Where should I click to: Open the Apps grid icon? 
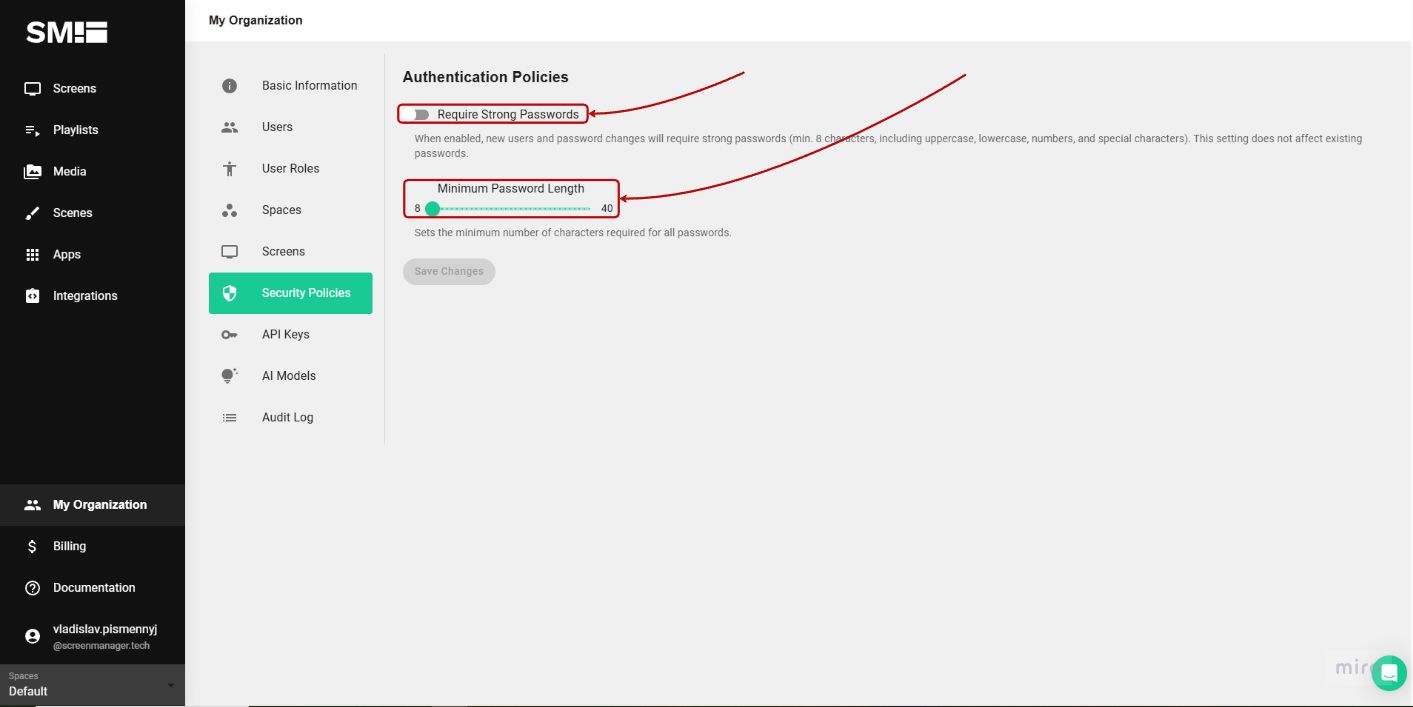click(x=33, y=254)
